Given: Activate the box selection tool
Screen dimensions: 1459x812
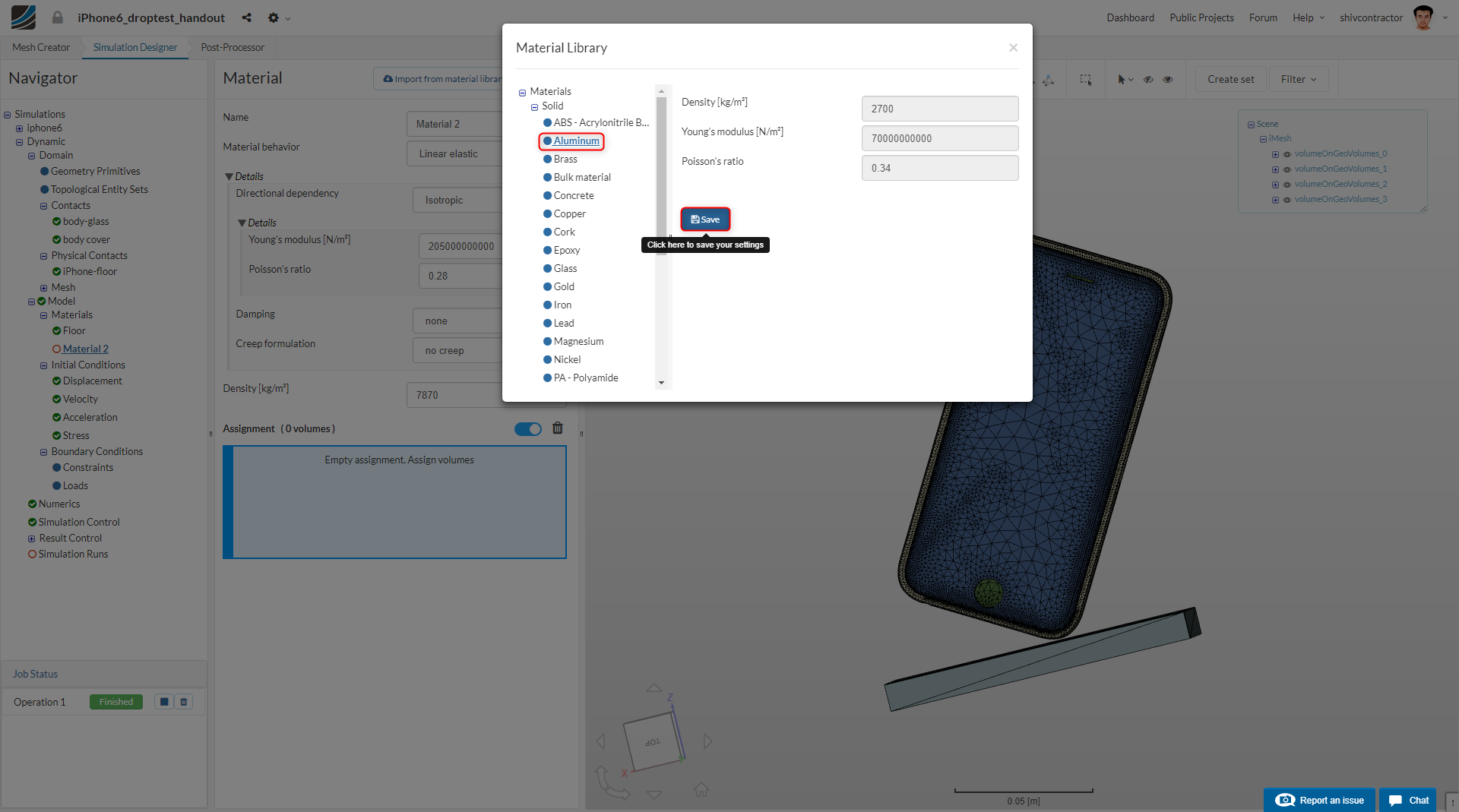Looking at the screenshot, I should 1086,80.
